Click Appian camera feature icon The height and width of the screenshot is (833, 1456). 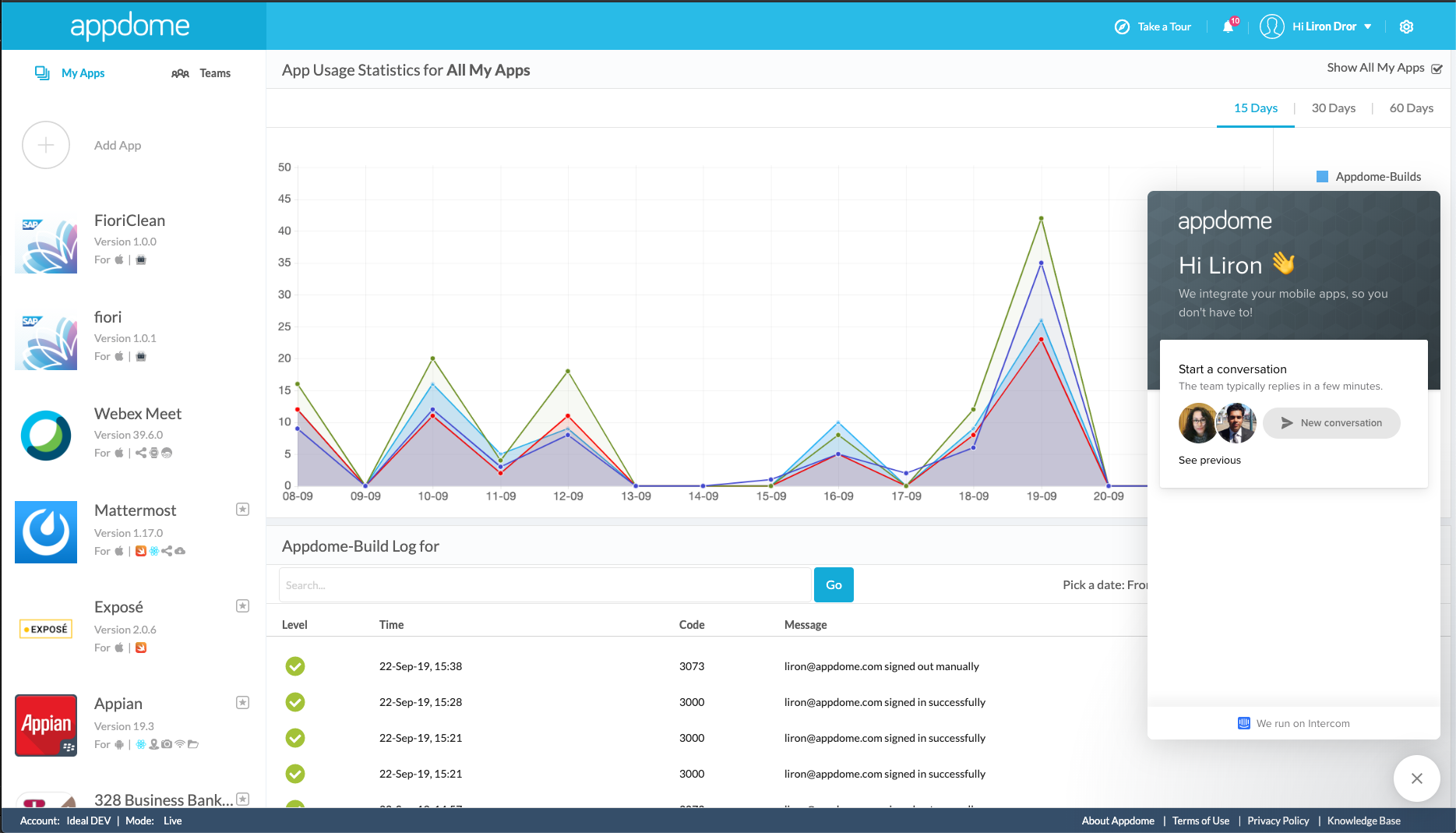coord(167,744)
